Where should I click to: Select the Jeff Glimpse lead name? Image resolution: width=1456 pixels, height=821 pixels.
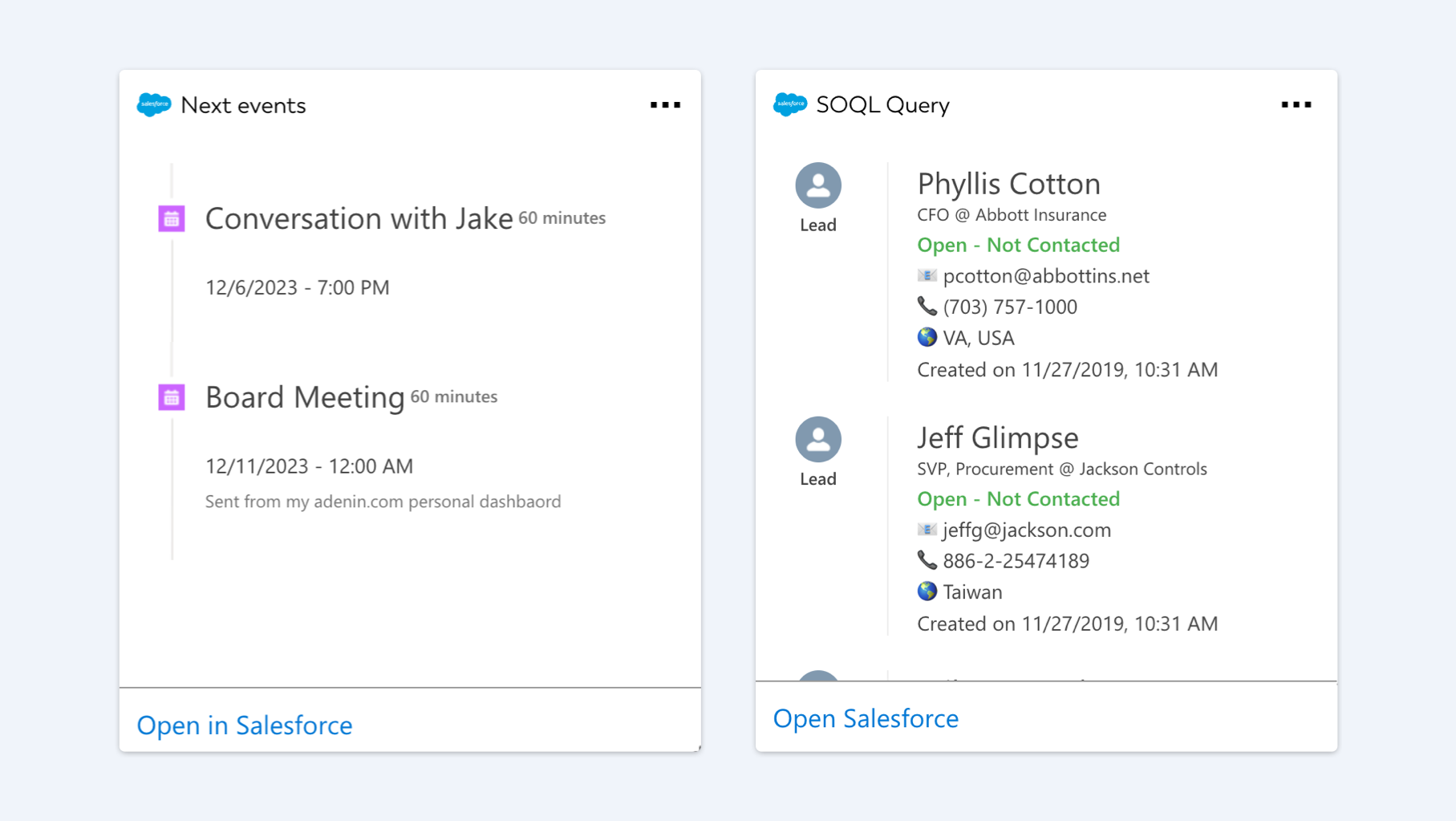pyautogui.click(x=998, y=437)
